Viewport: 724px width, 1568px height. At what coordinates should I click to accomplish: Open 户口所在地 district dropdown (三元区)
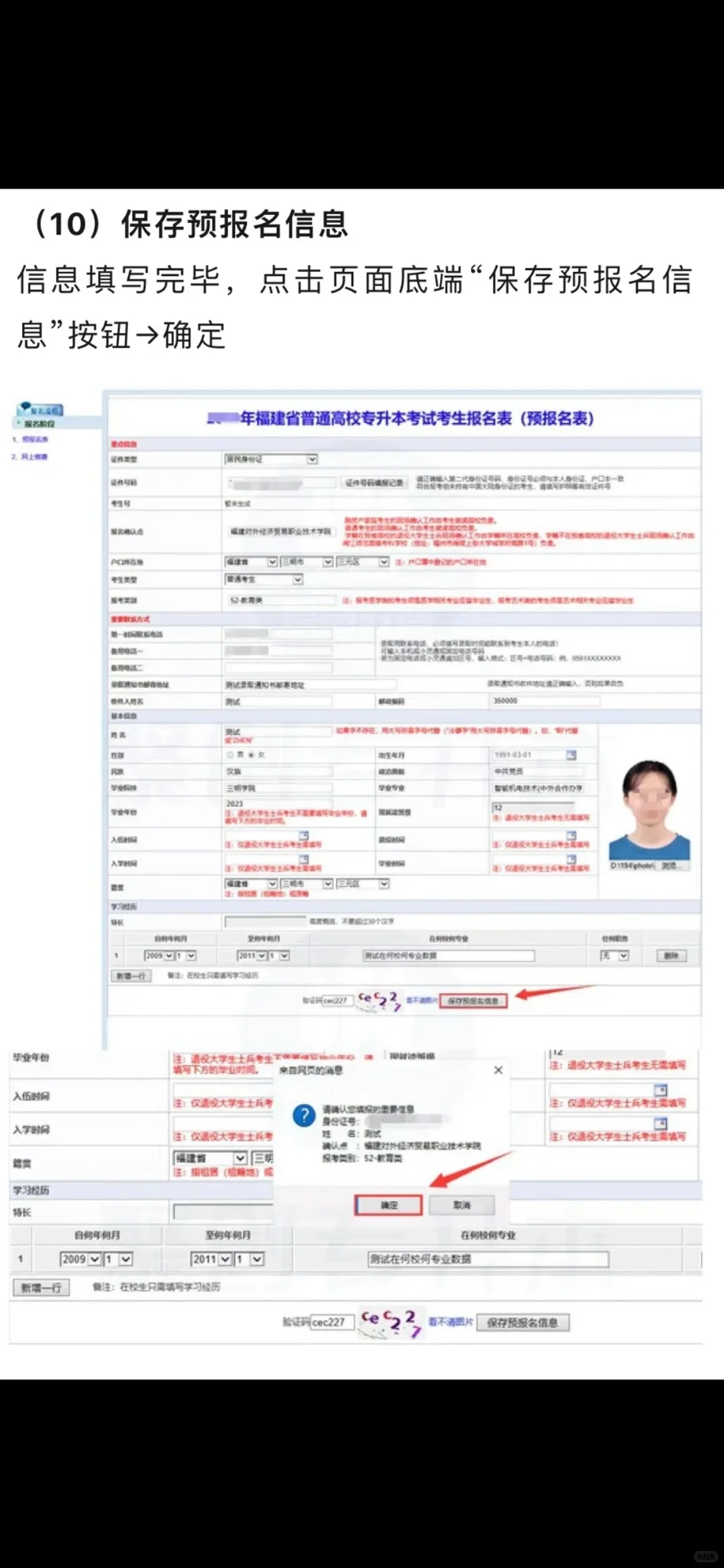(362, 562)
